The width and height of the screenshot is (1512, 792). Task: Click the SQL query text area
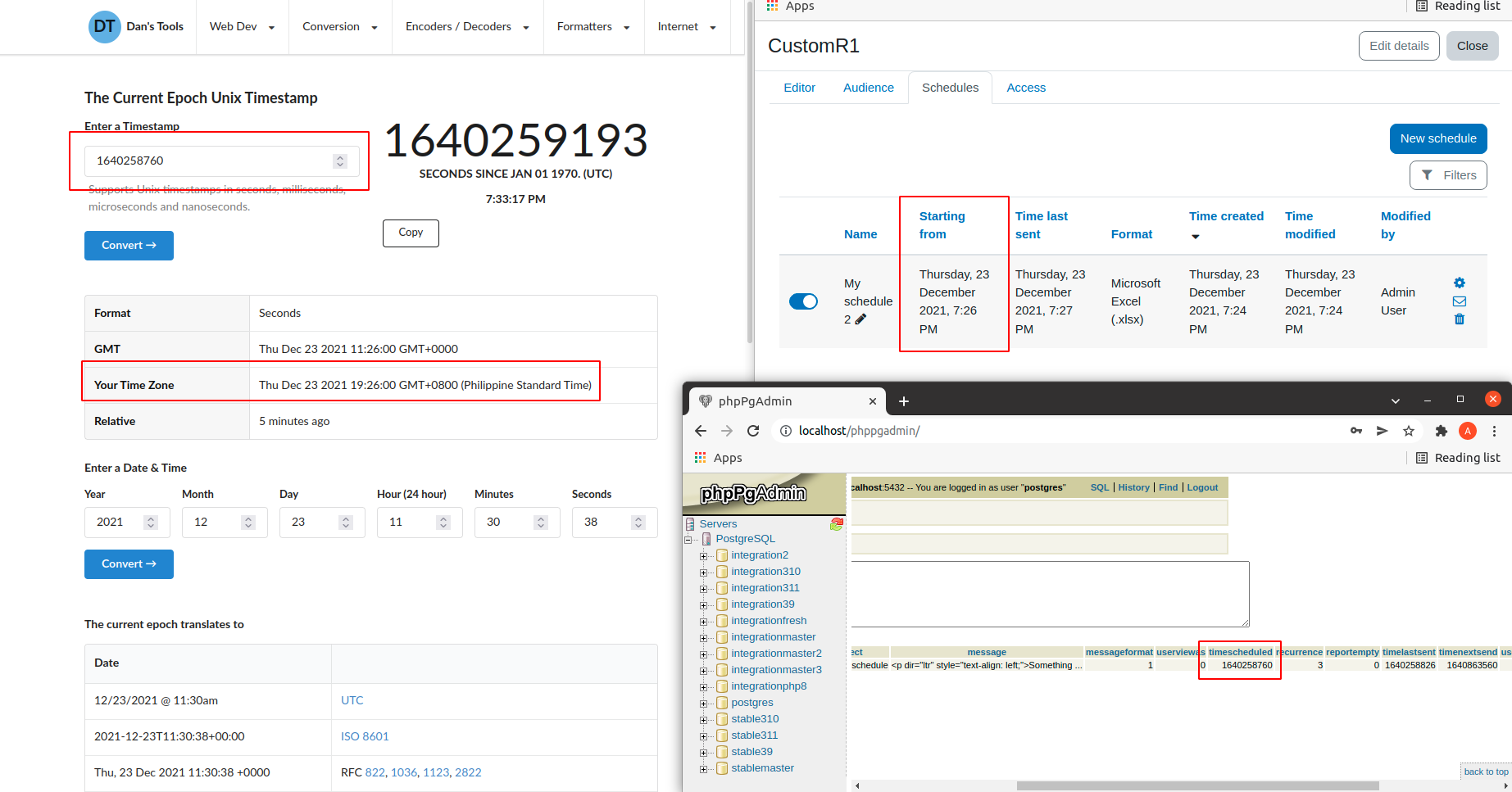point(1050,594)
